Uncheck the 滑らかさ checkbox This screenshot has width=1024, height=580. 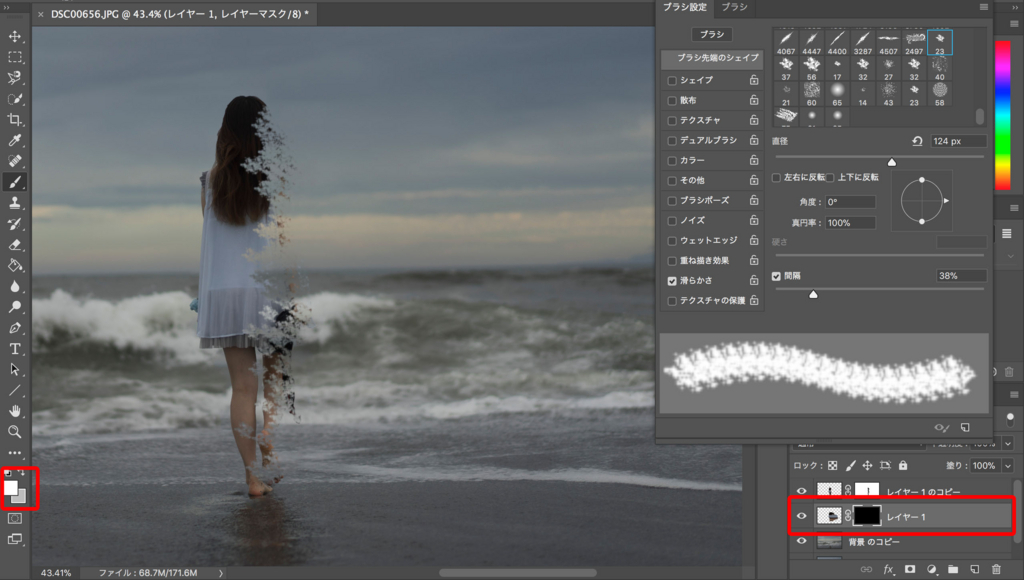pyautogui.click(x=672, y=281)
